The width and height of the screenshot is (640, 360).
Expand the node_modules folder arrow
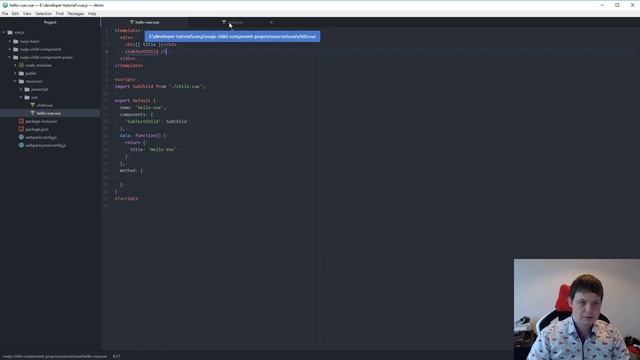click(16, 65)
